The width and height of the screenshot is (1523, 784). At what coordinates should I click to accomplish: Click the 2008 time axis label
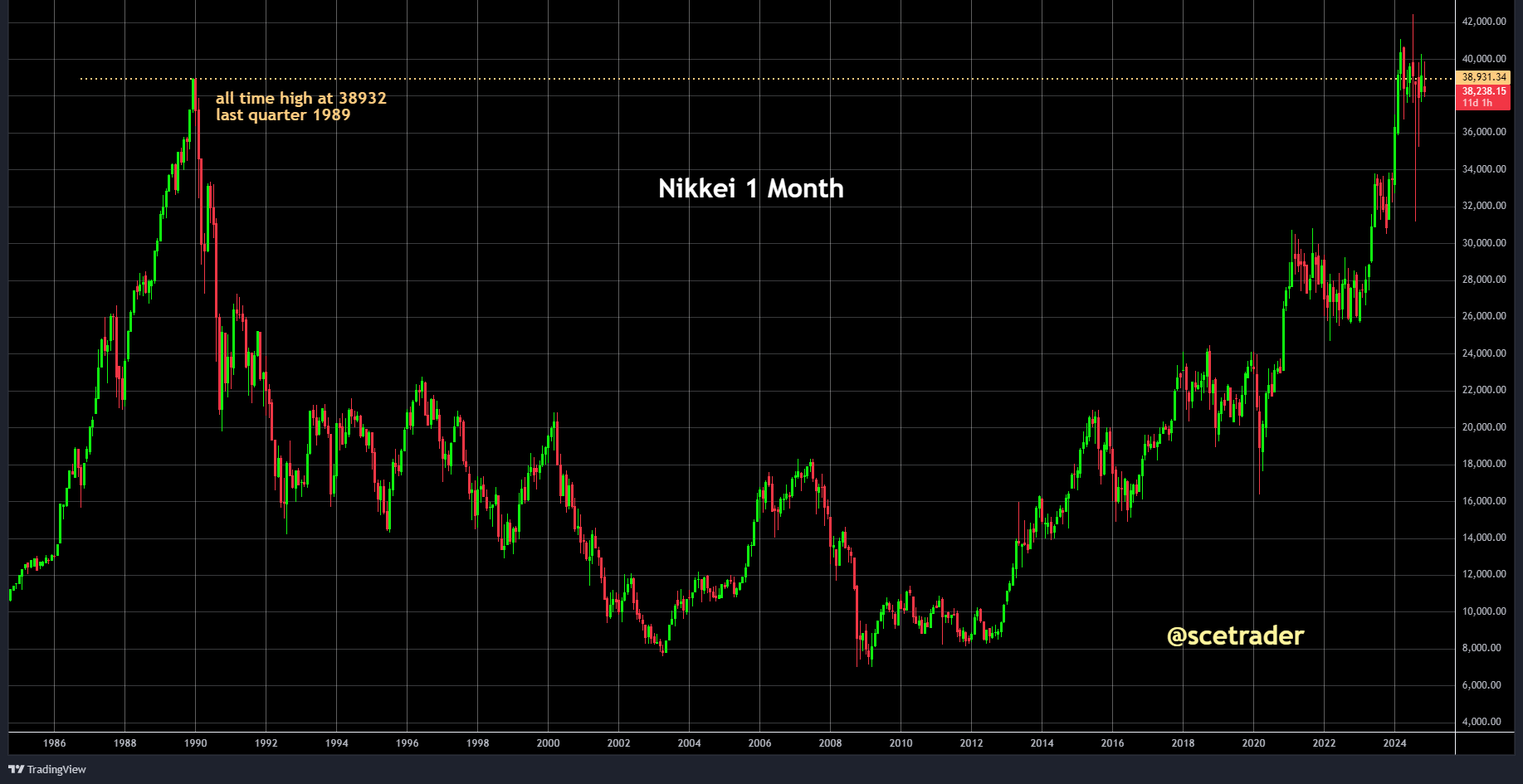tap(831, 743)
